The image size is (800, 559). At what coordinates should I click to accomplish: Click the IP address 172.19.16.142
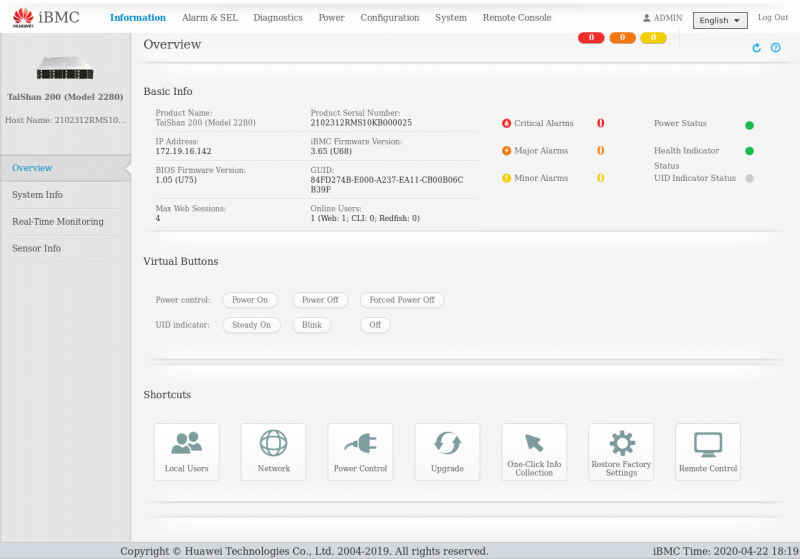tap(183, 151)
